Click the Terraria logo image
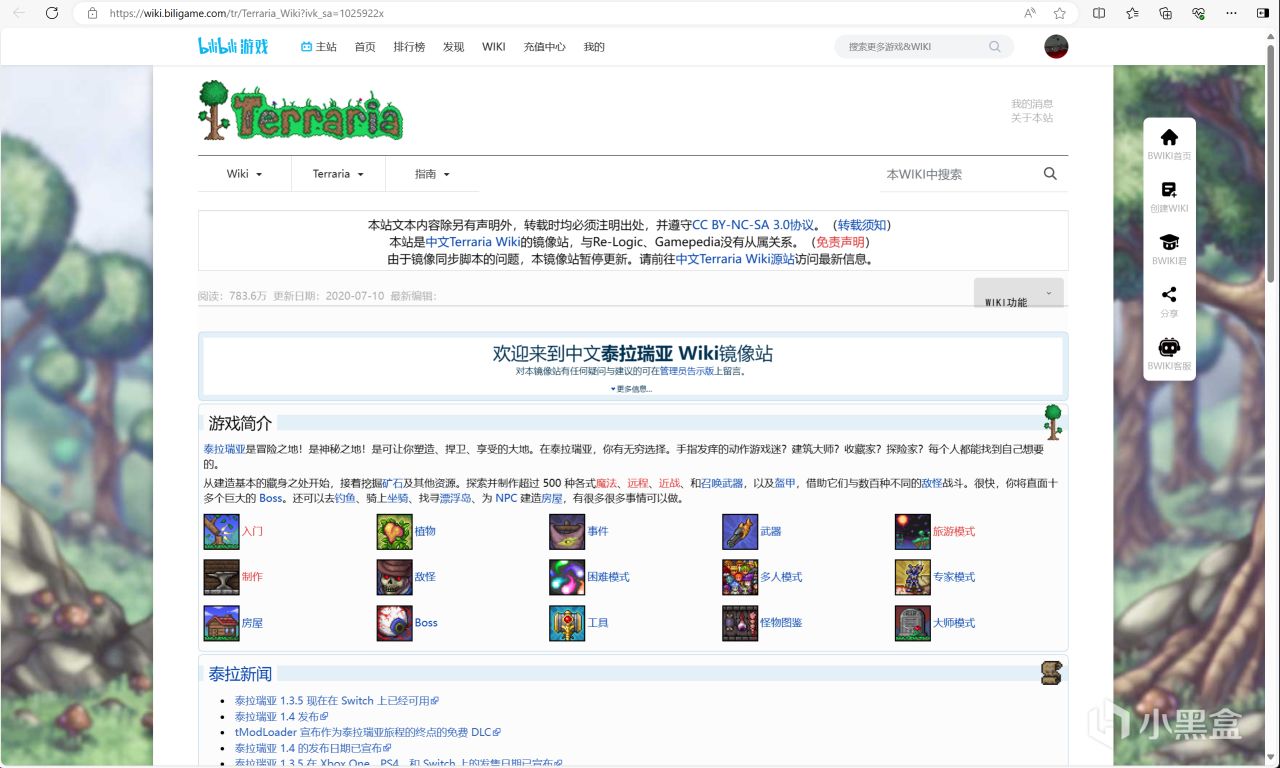This screenshot has width=1280, height=768. click(x=300, y=110)
